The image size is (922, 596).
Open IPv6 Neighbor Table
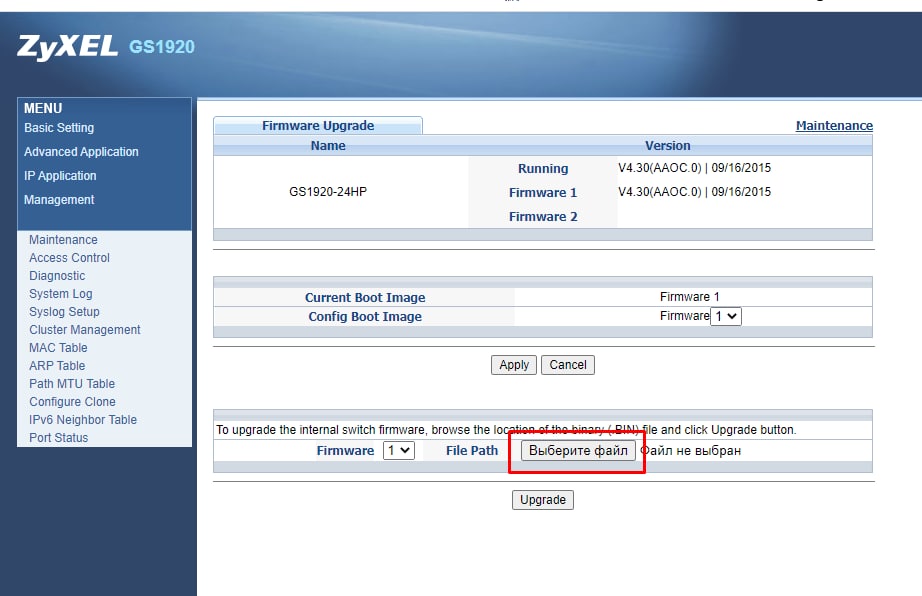pos(83,420)
